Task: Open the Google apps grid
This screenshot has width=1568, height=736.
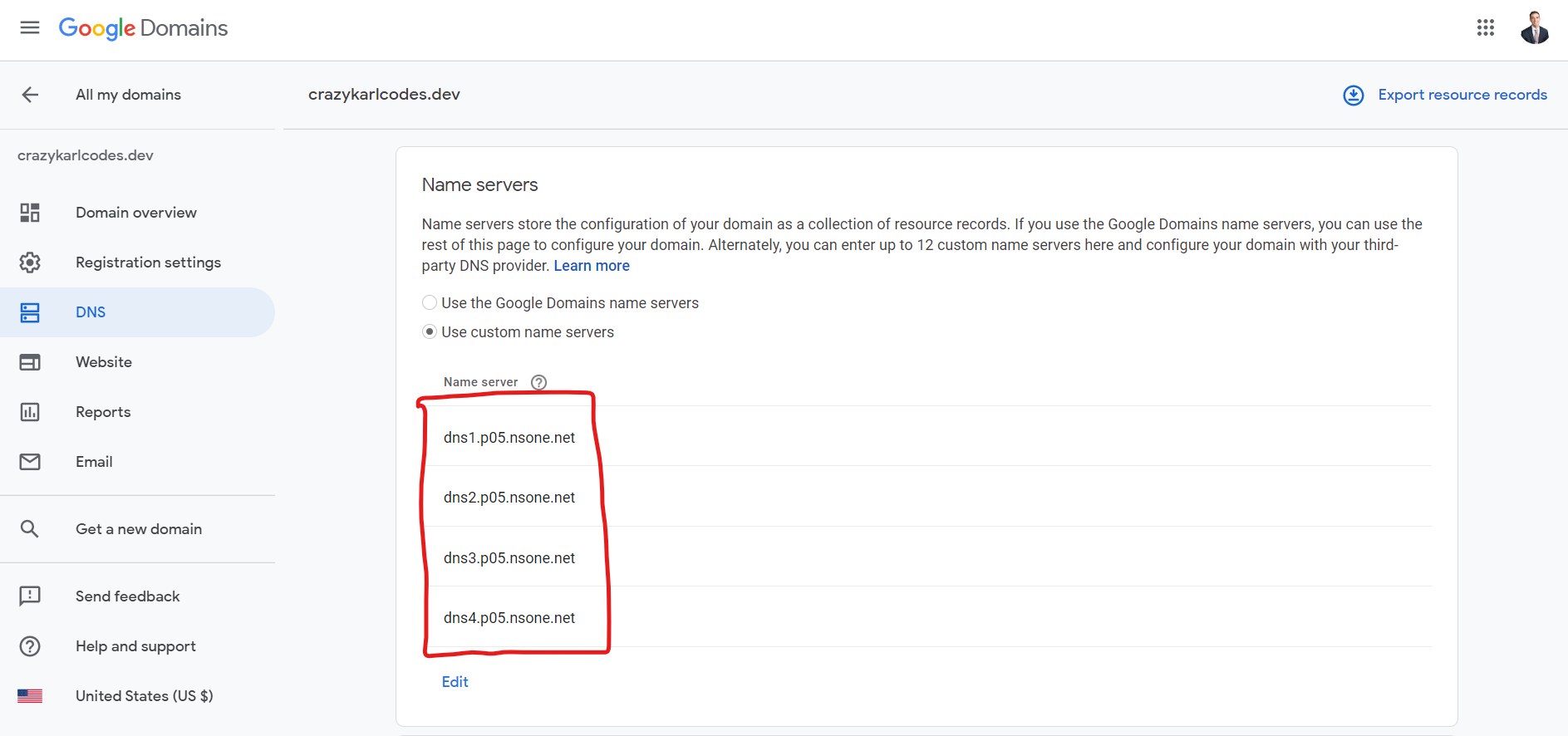Action: point(1486,27)
